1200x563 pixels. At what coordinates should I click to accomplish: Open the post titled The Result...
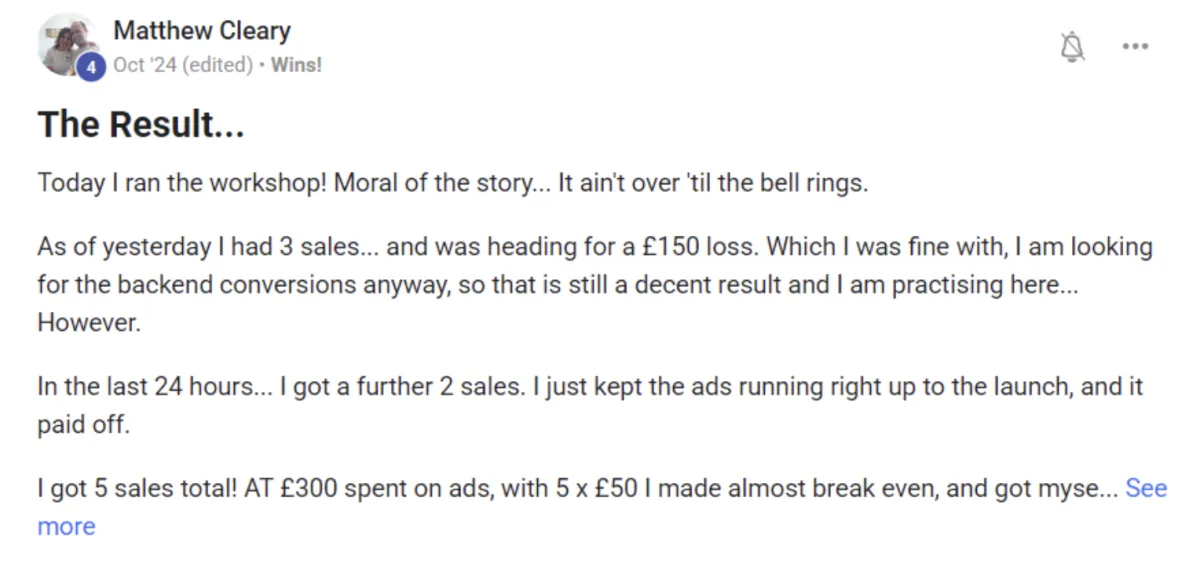point(141,125)
